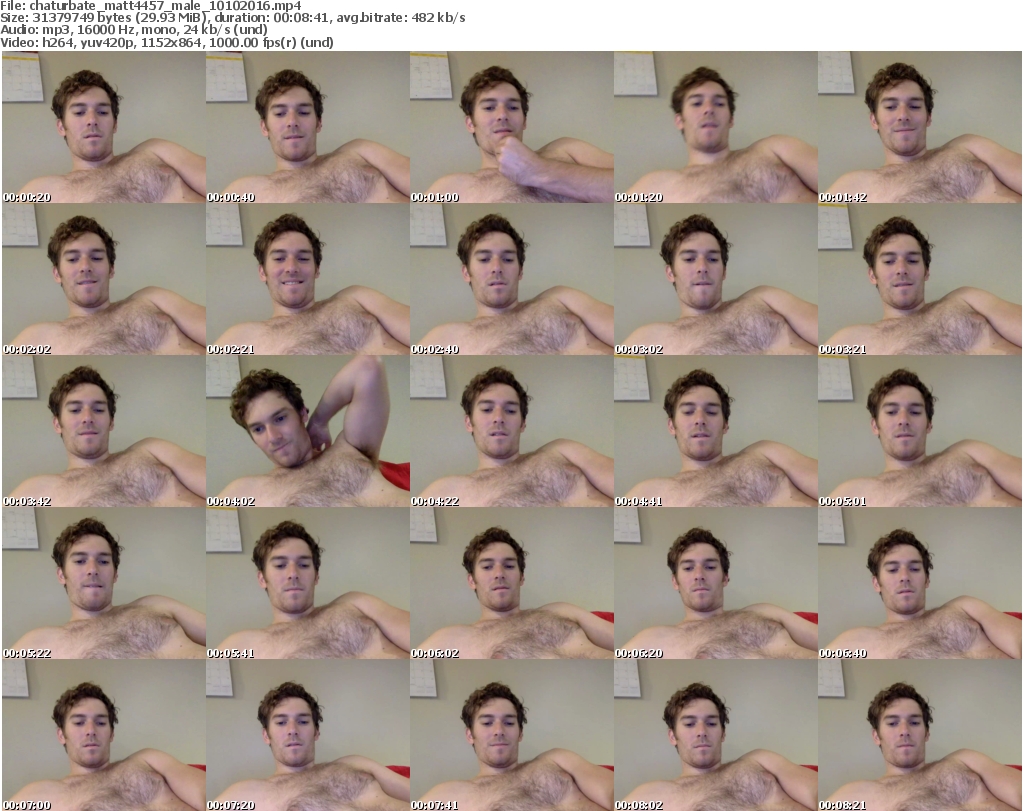
Task: Open the thumbnail stamped 00:07:41
Action: point(511,735)
